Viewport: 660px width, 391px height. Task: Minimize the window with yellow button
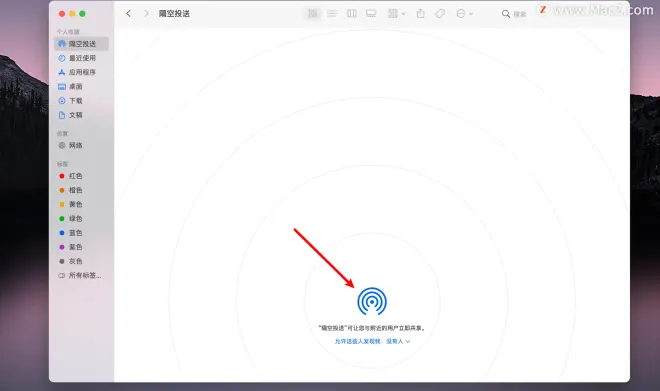(x=72, y=14)
